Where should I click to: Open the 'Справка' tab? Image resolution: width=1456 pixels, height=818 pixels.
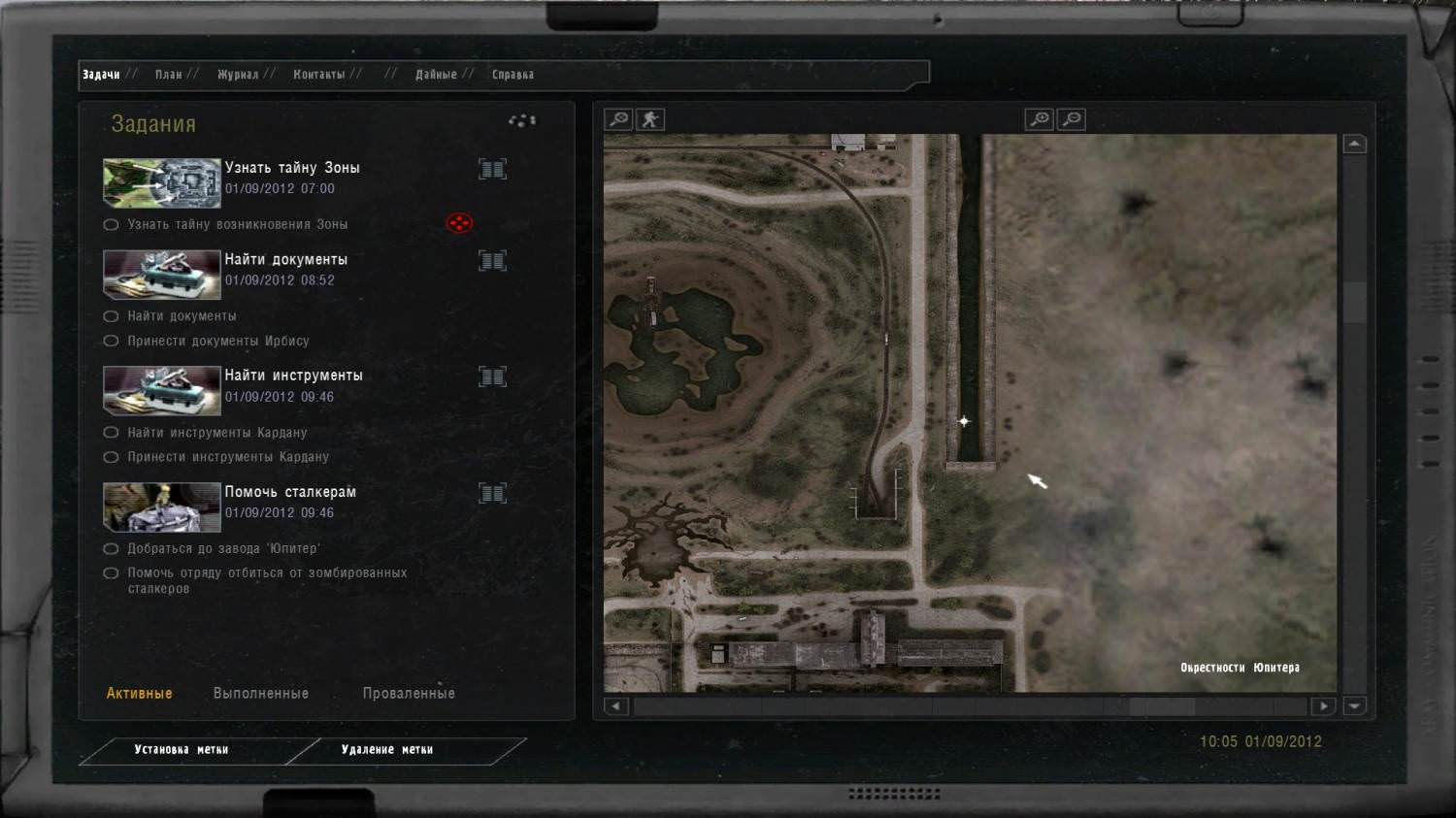click(x=513, y=75)
